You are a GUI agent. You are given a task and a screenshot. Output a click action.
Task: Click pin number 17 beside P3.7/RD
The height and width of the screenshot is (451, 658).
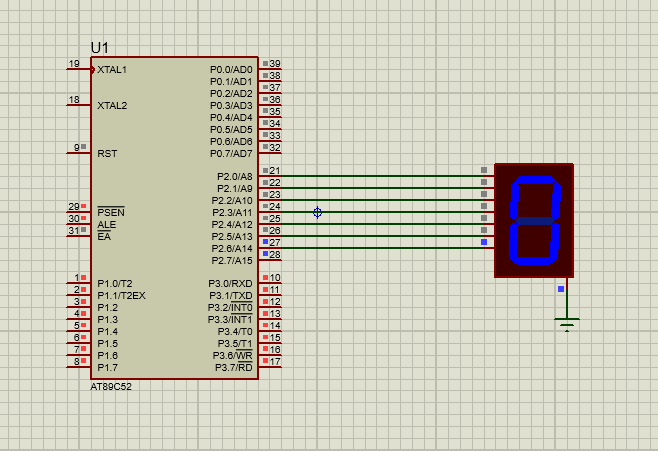coord(275,362)
